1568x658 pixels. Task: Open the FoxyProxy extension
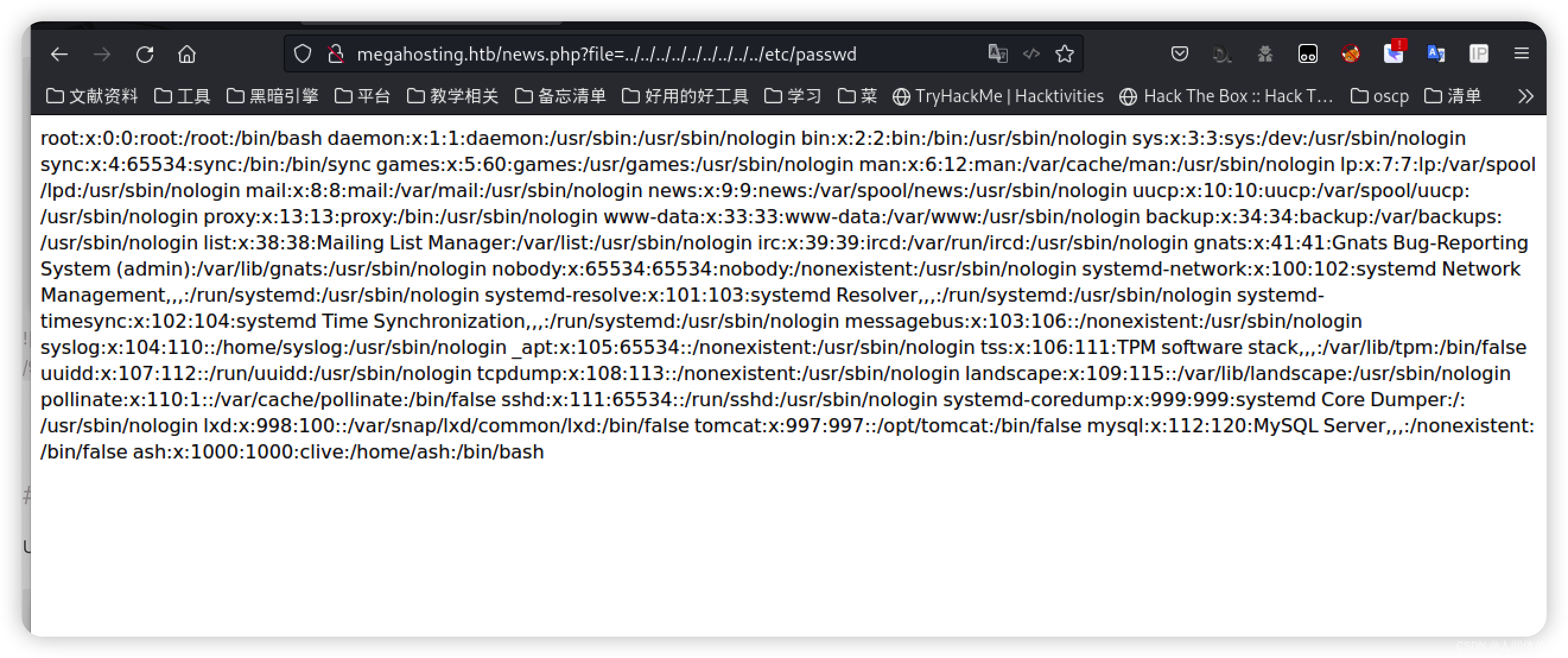coord(1350,54)
